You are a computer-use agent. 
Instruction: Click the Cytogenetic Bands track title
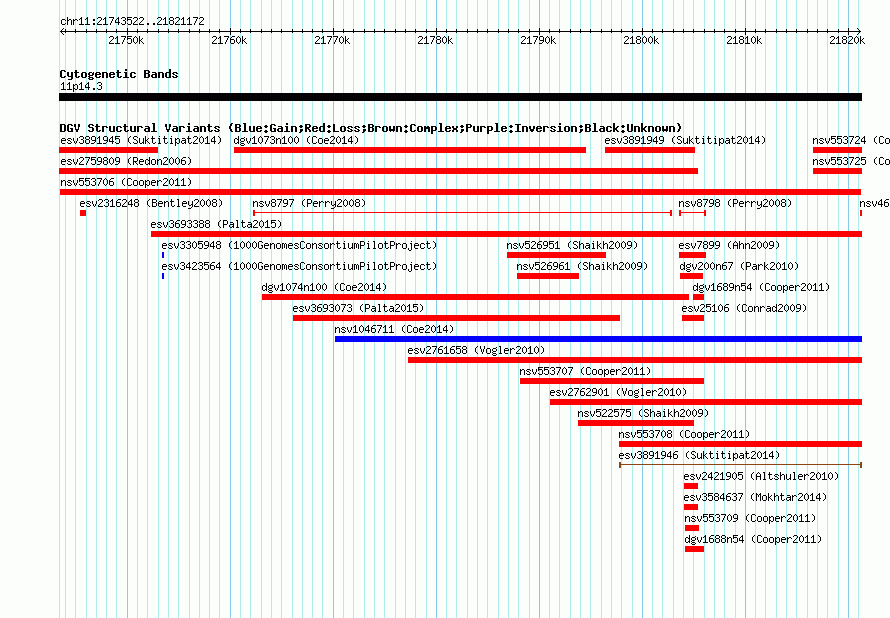(119, 74)
